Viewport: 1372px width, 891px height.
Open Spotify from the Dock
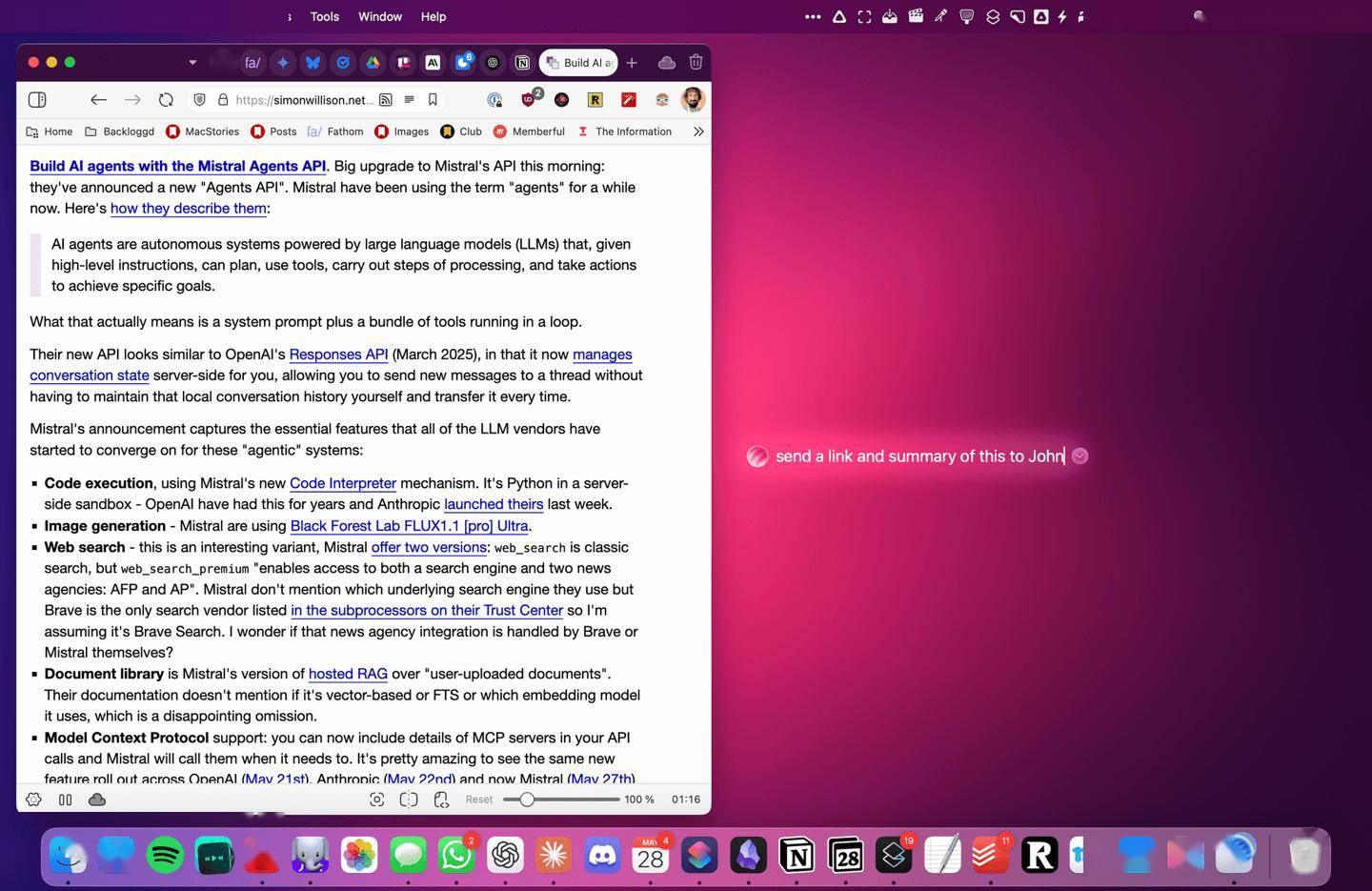point(166,855)
